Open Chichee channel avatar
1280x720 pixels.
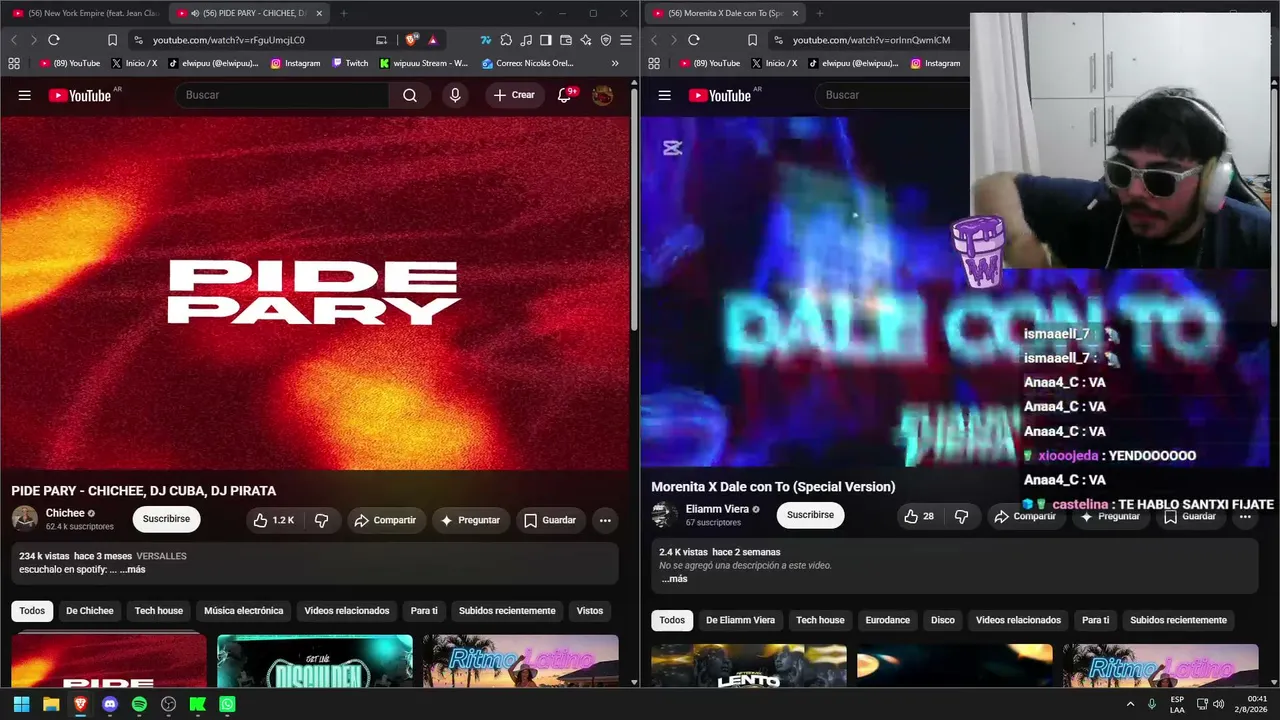[25, 518]
